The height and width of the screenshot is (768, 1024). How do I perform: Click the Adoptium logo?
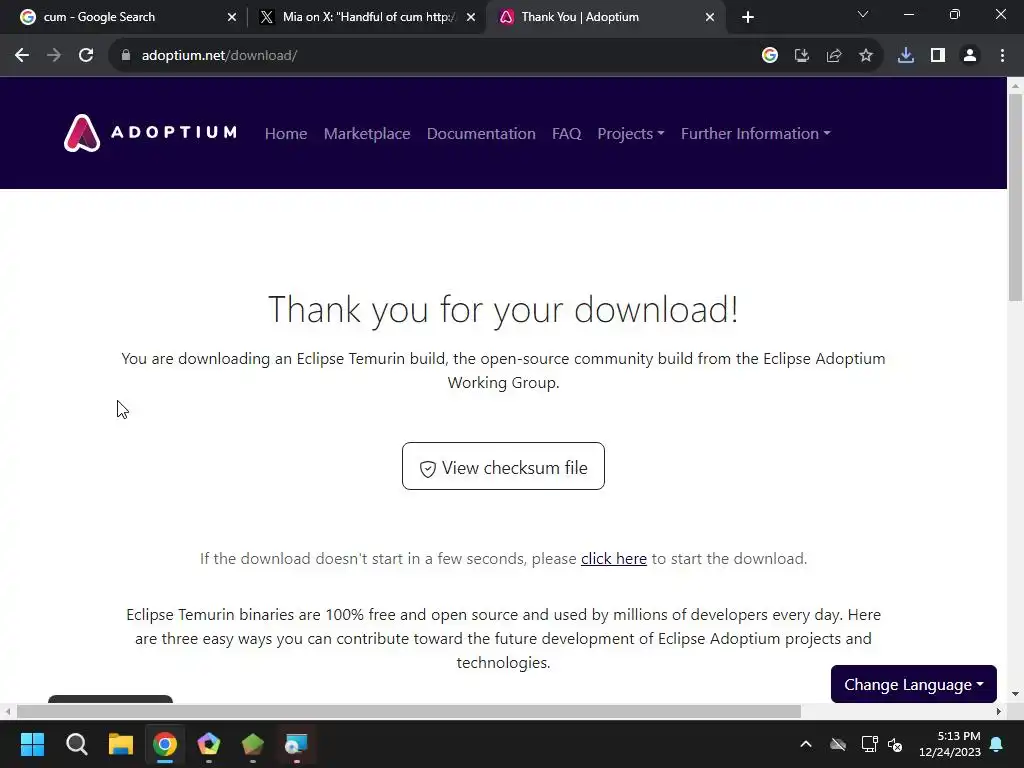[150, 133]
